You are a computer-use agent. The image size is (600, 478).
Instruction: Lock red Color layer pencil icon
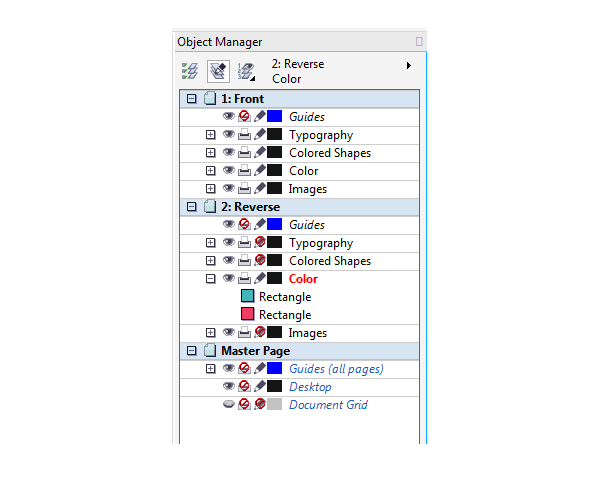point(260,278)
